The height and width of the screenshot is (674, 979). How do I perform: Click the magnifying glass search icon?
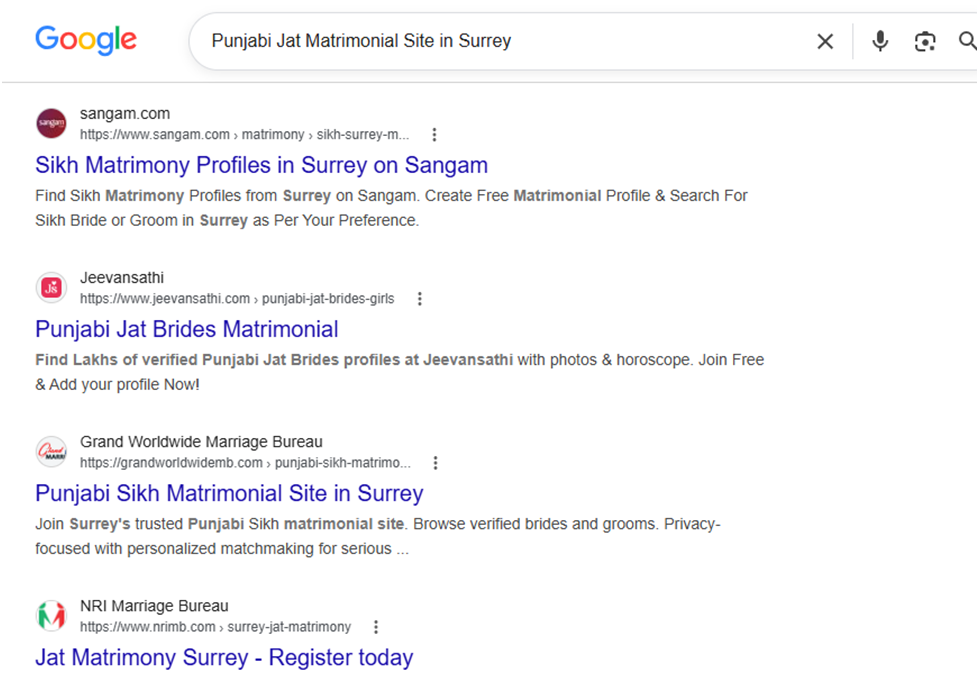click(967, 41)
